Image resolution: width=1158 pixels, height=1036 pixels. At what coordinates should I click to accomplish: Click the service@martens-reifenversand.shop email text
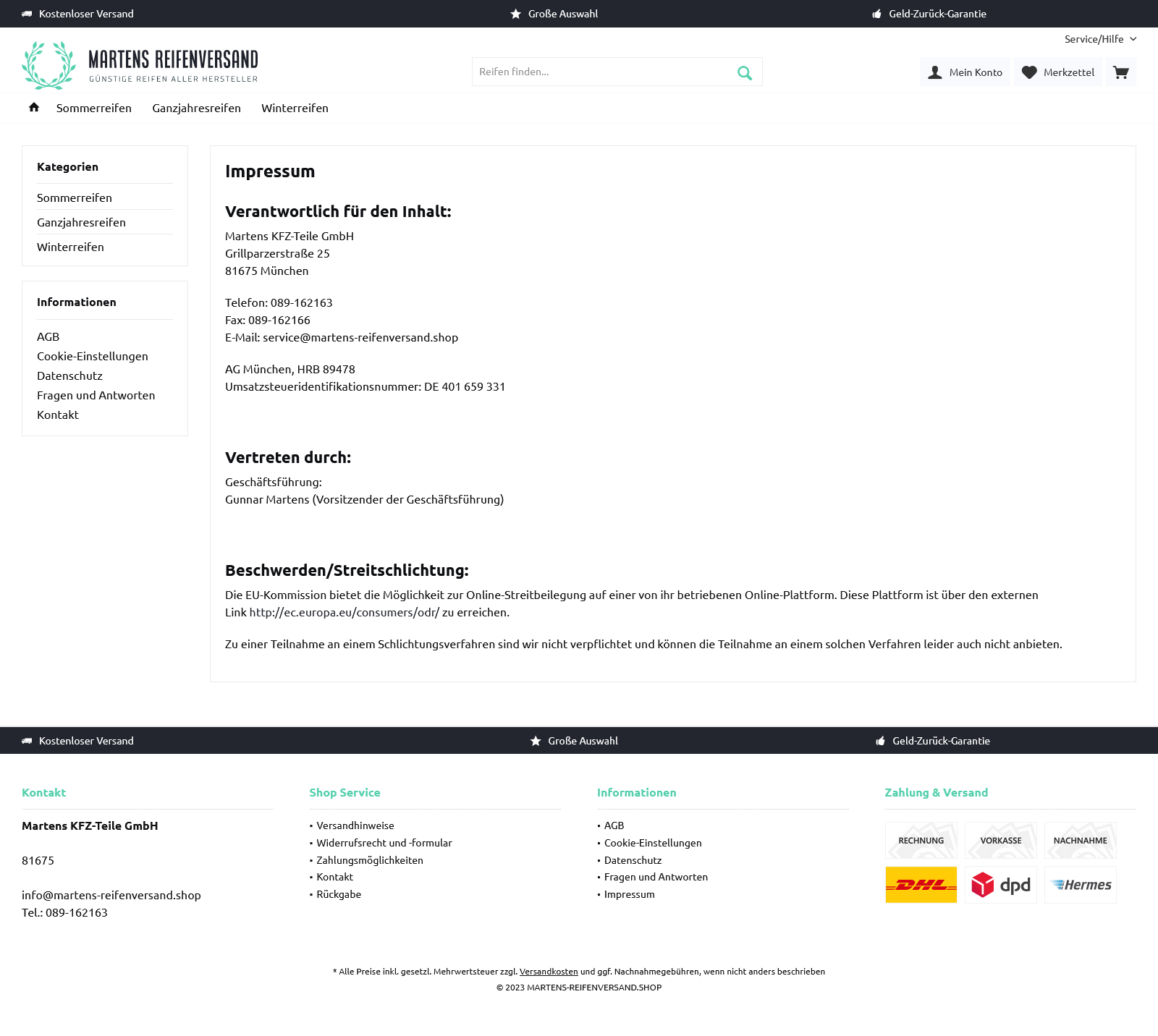tap(360, 337)
